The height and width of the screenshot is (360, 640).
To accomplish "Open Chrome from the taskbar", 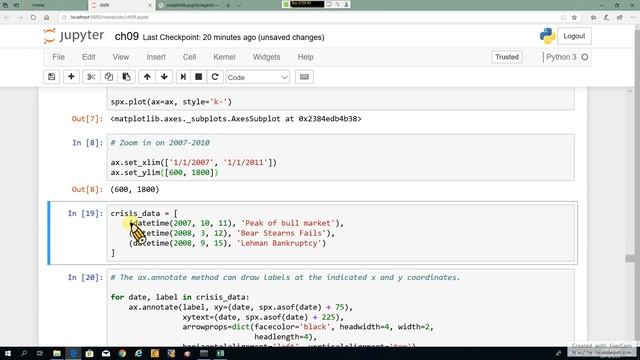I will point(122,353).
